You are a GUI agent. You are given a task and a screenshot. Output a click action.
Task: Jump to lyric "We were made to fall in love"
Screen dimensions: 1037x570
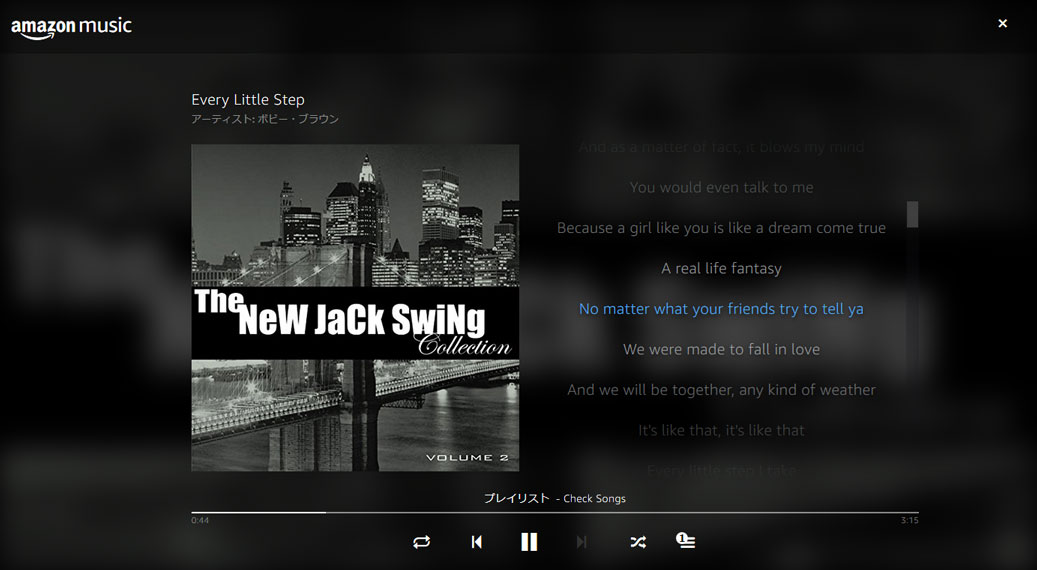click(722, 349)
